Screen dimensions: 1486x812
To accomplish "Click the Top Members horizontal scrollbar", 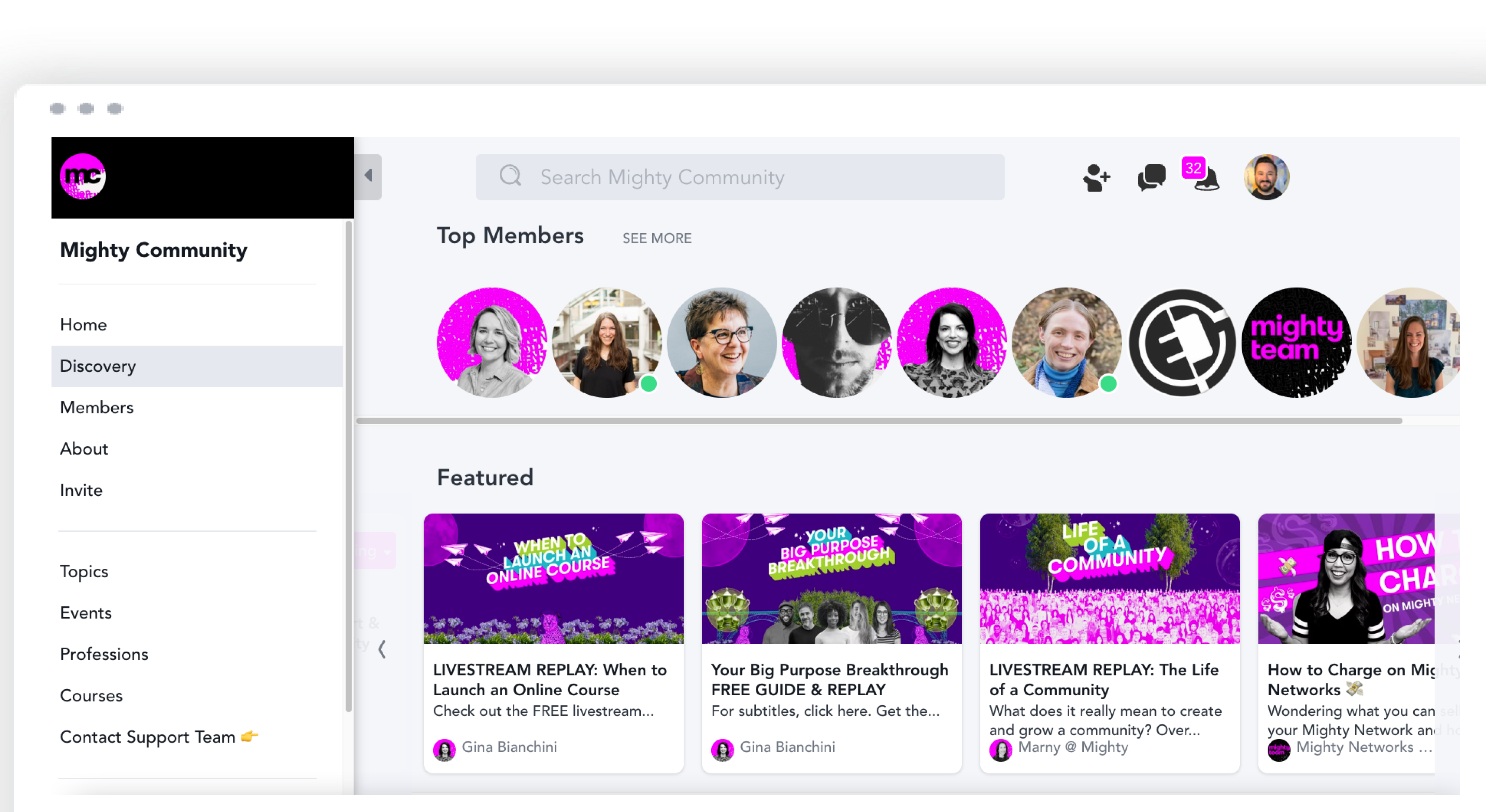I will pos(879,421).
